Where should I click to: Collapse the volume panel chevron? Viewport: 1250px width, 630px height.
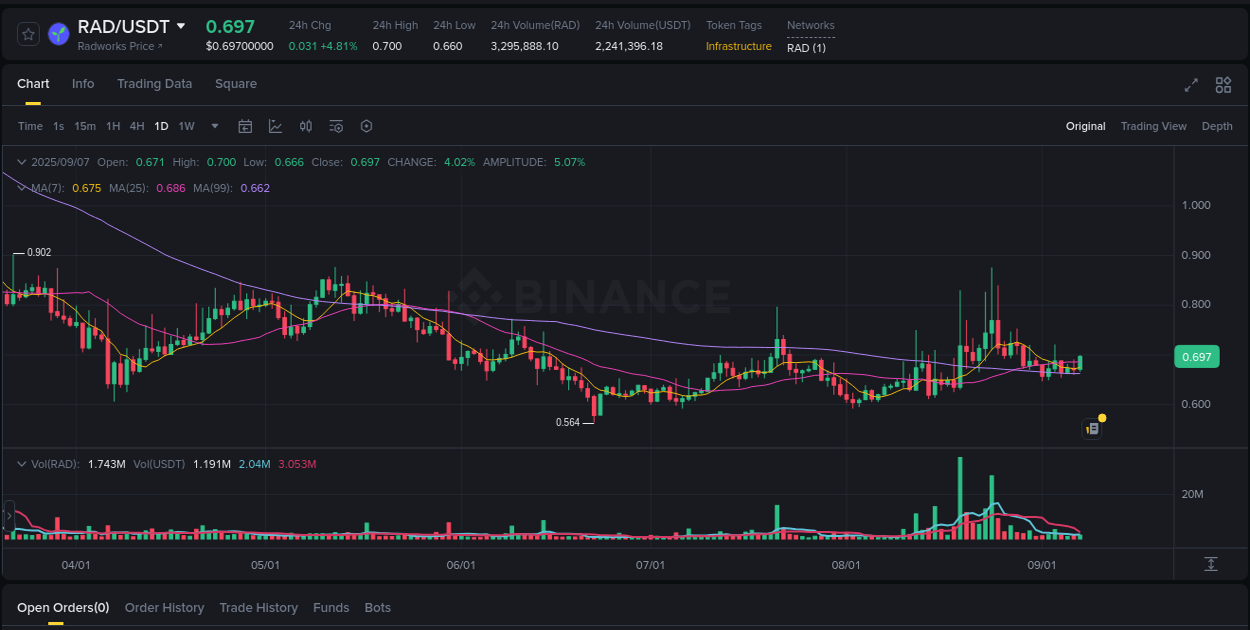click(22, 463)
